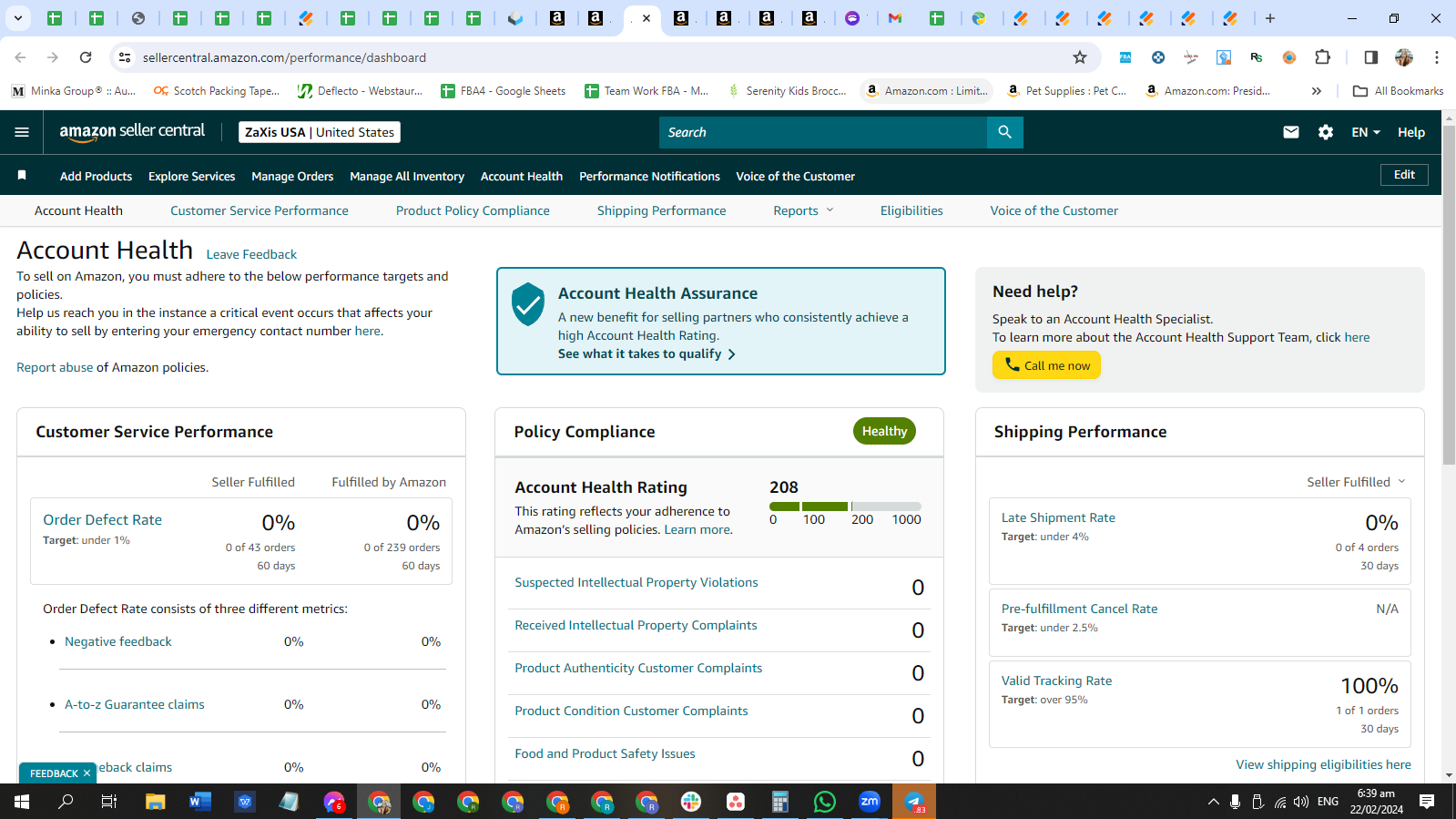Viewport: 1456px width, 819px height.
Task: Open the Eligibilities tab
Action: (911, 210)
